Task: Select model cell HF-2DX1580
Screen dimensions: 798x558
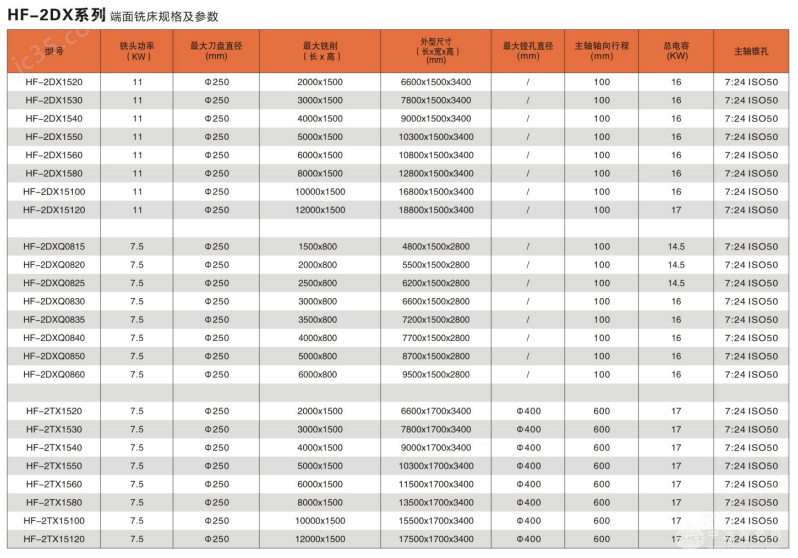Action: pyautogui.click(x=54, y=174)
